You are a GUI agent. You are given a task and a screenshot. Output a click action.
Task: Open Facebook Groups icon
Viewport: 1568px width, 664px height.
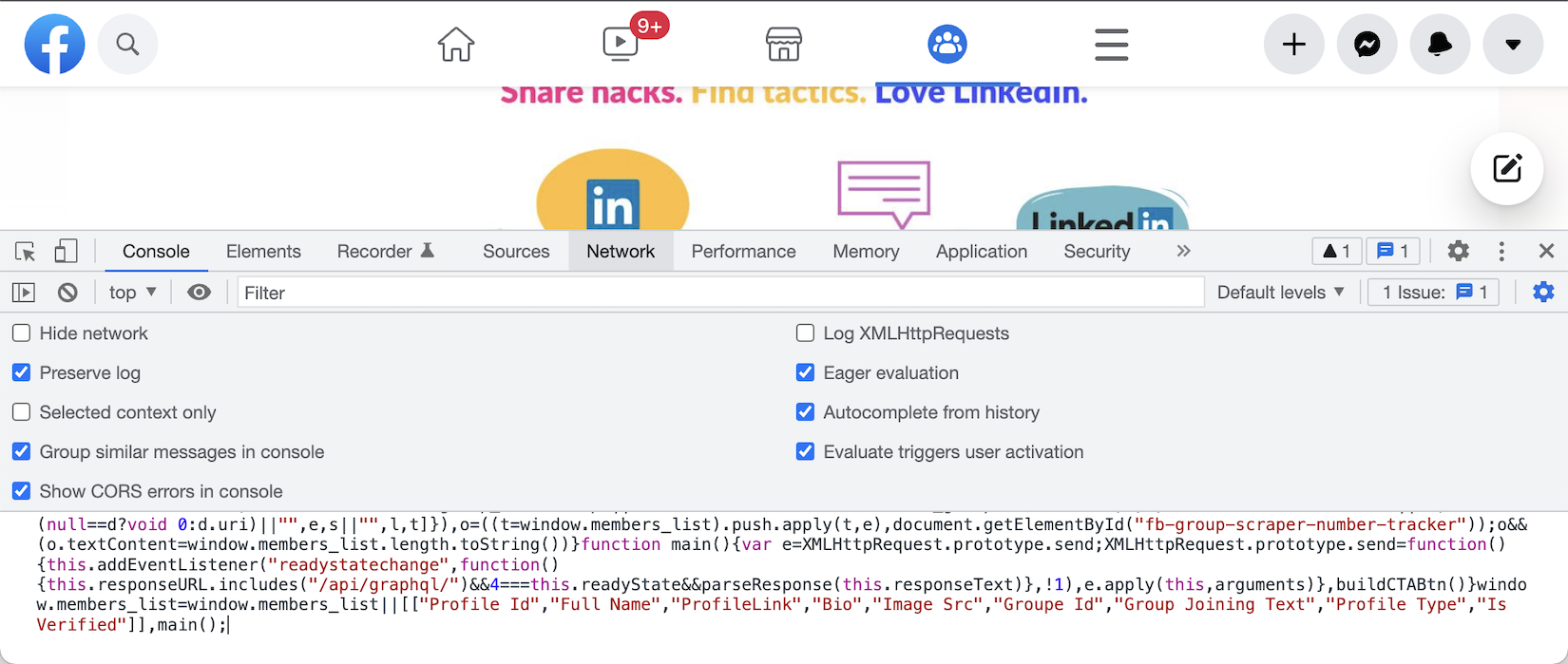947,44
